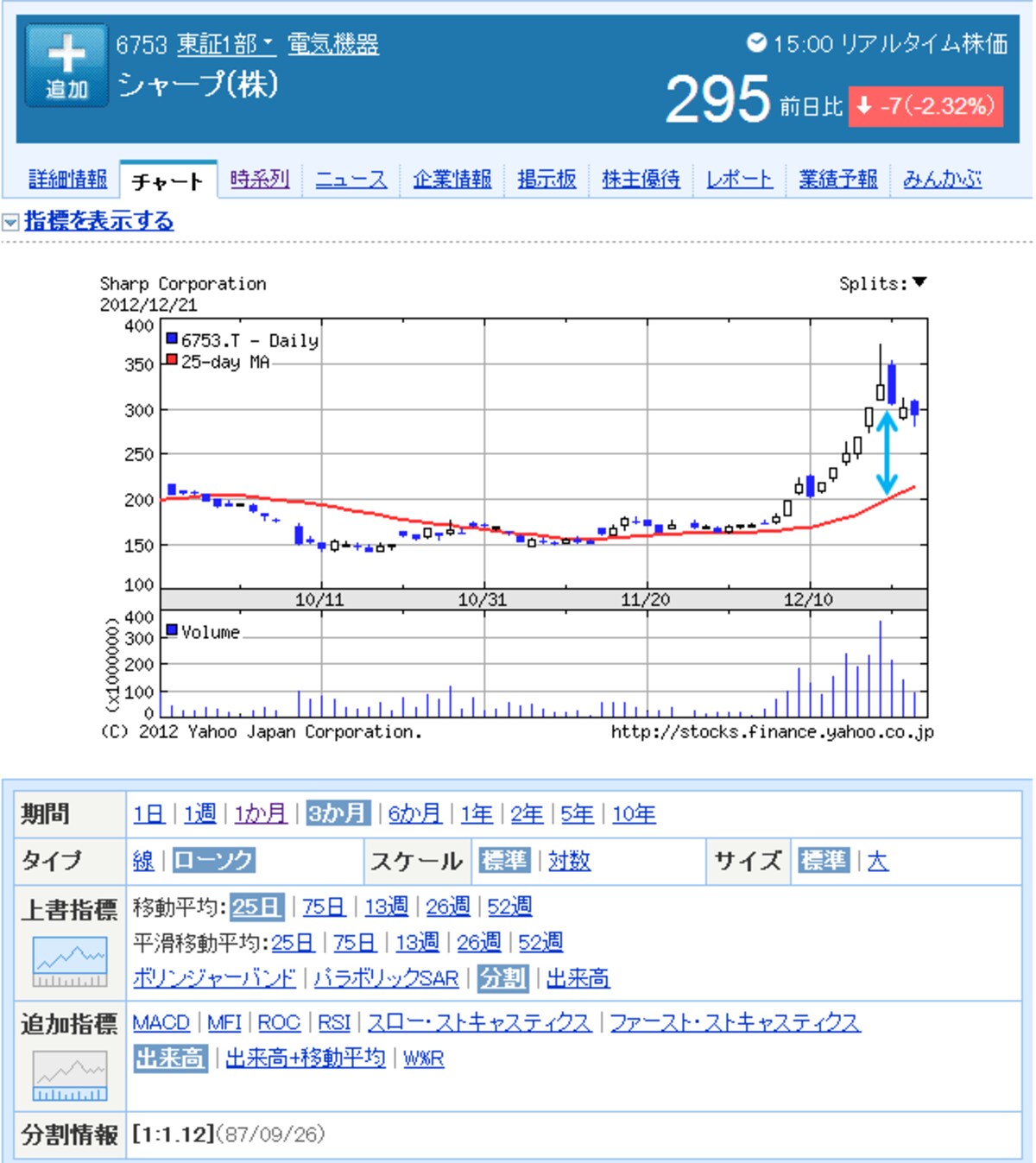Click the 追加 plus button
Viewport: 1036px width, 1163px height.
tap(66, 65)
